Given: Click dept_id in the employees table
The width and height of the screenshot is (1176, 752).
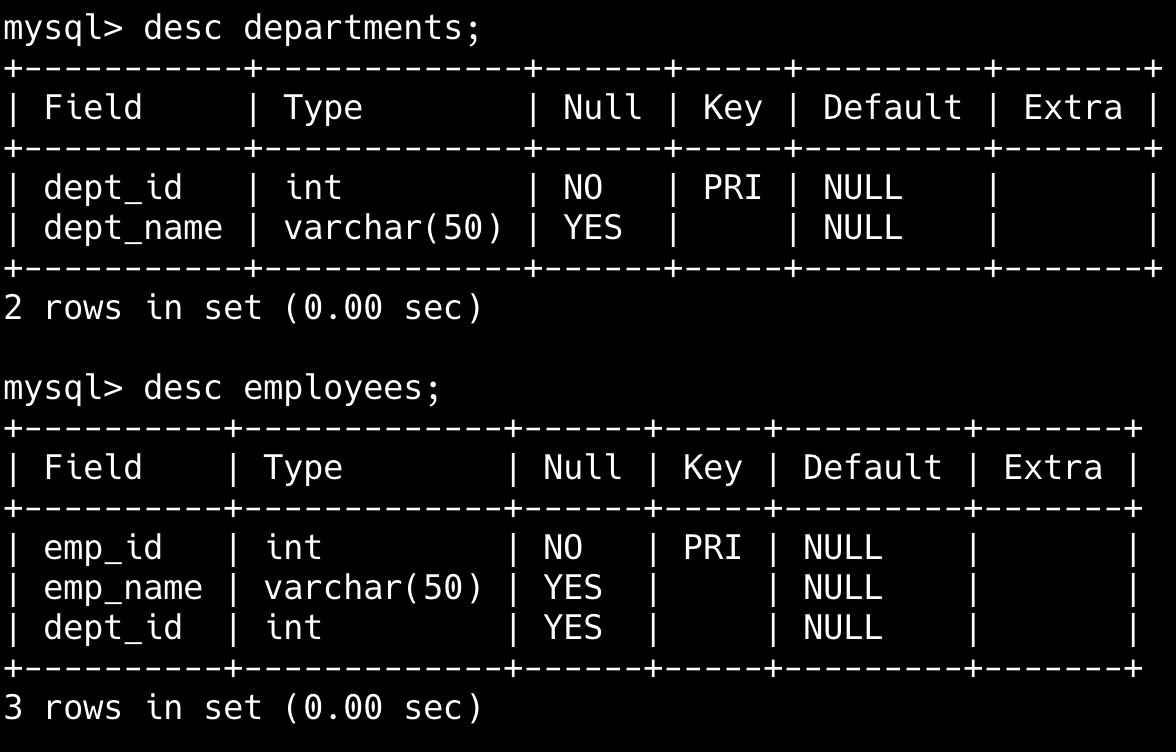Looking at the screenshot, I should pos(113,628).
